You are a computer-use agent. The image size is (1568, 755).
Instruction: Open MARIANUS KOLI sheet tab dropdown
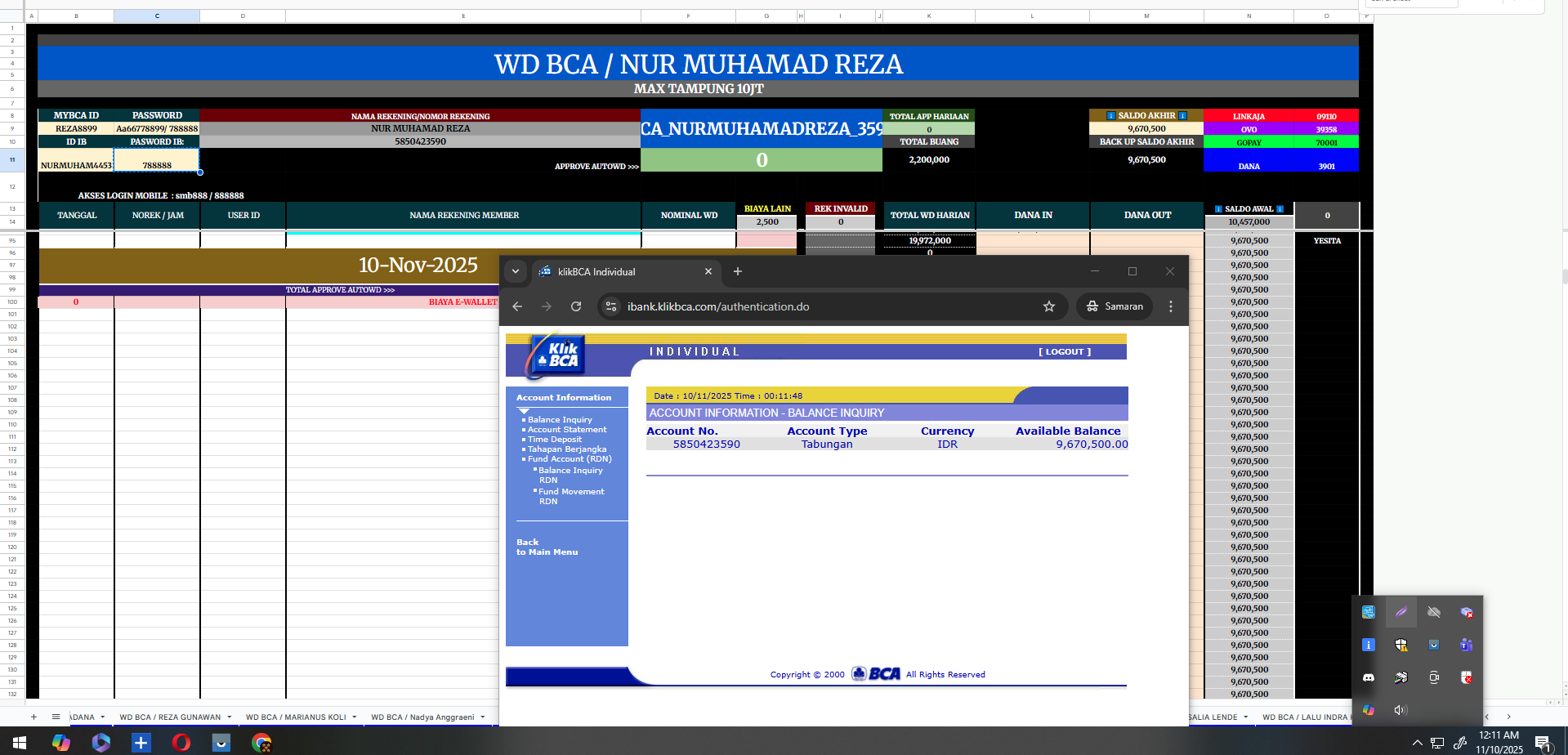355,717
